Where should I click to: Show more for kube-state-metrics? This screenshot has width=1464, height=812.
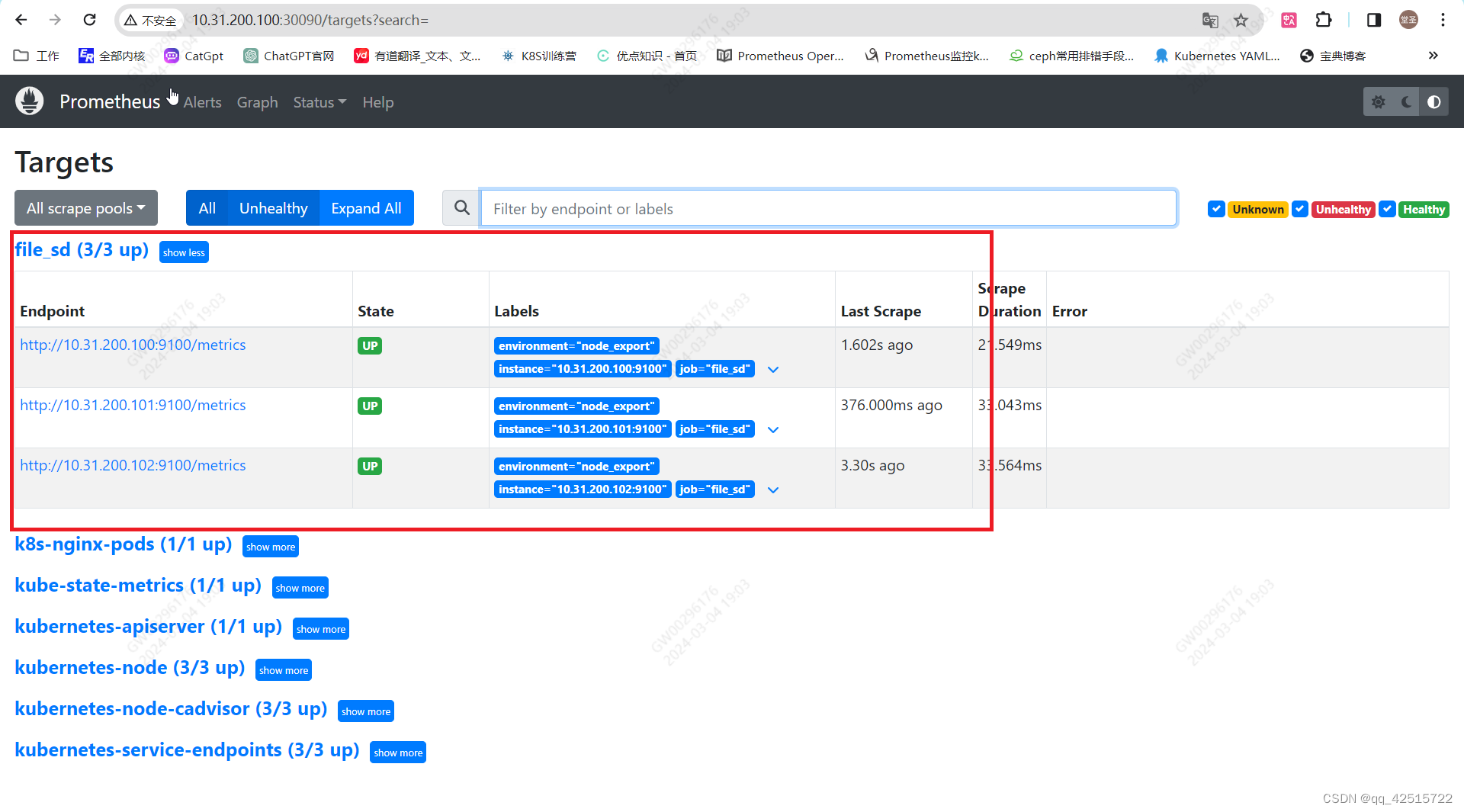pos(300,588)
